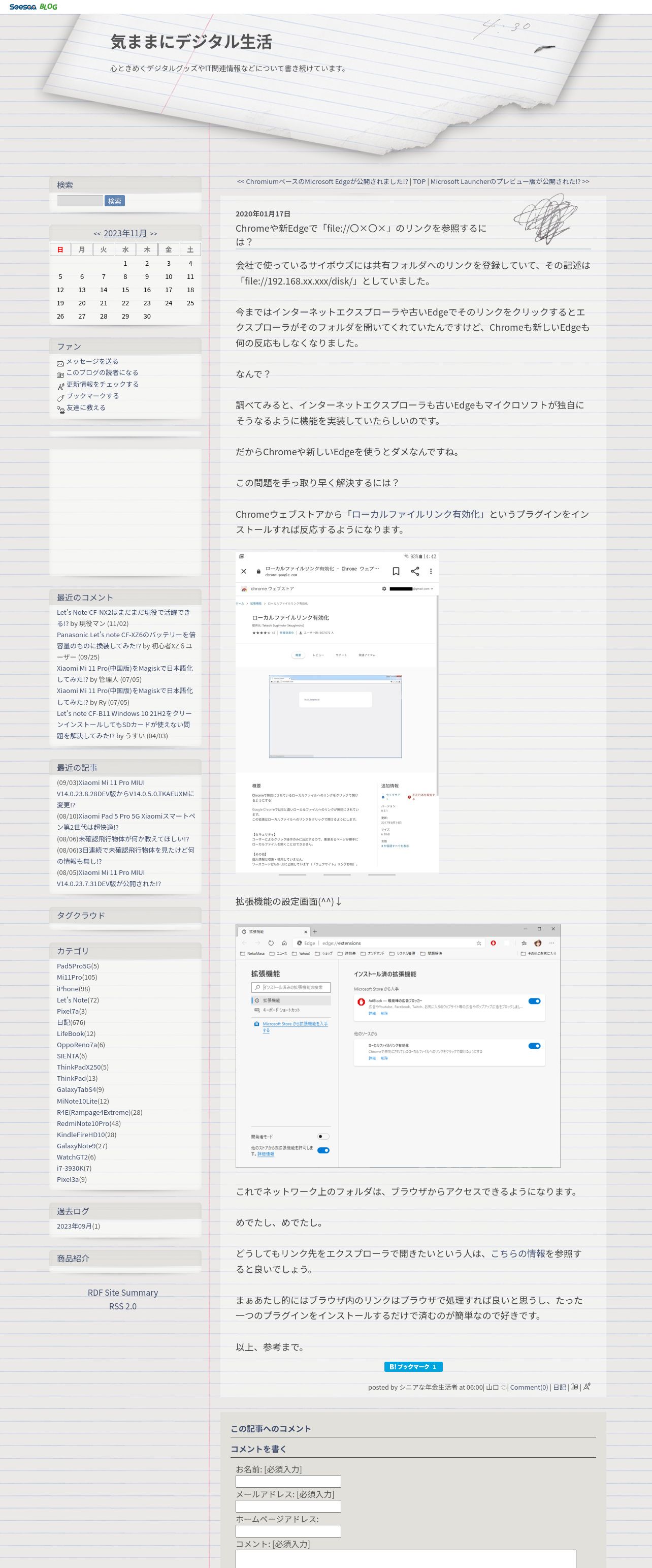The width and height of the screenshot is (652, 1568).
Task: Open Xiaomi Mi 11 Pro comment by Ry
Action: (125, 696)
